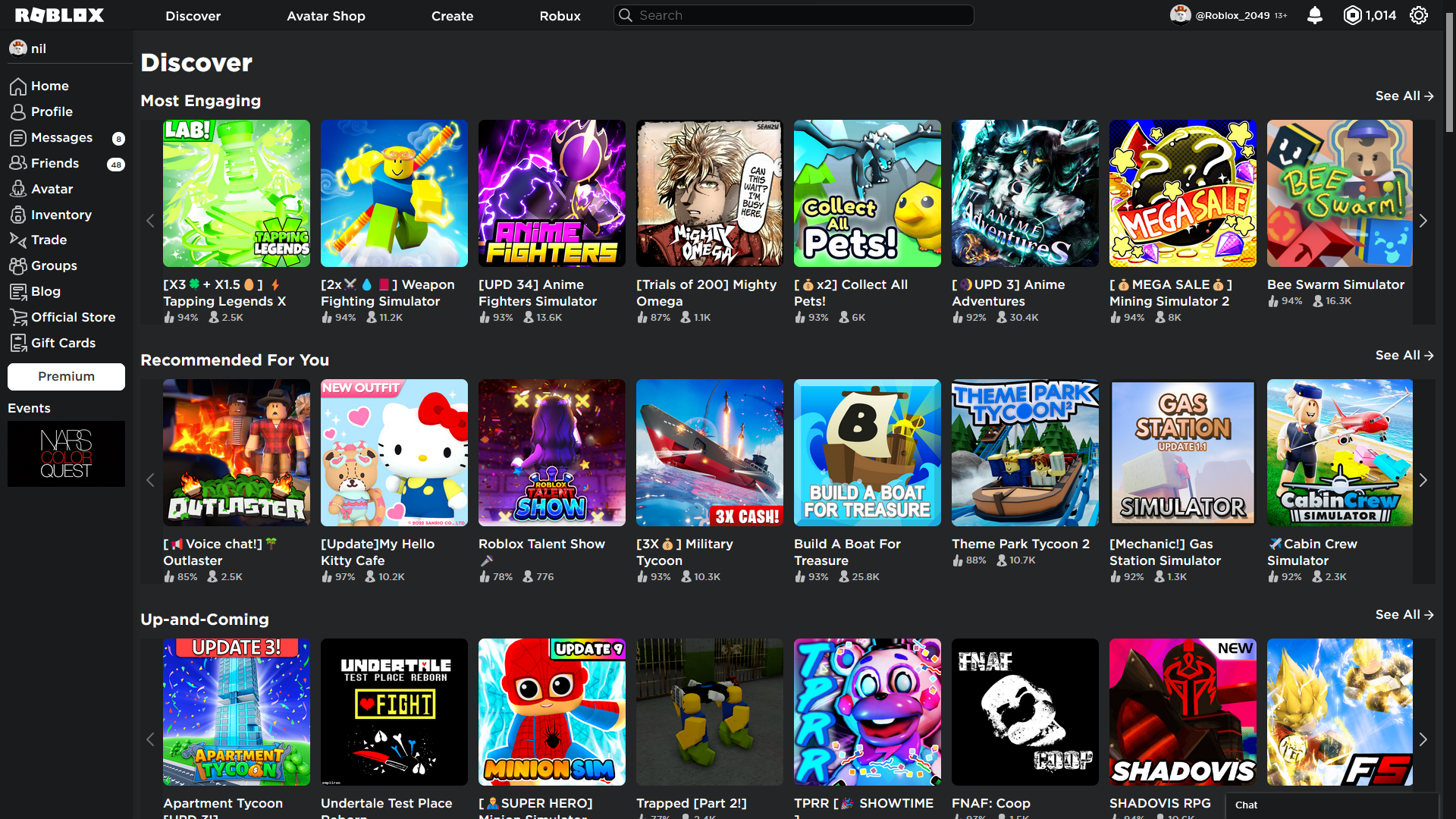Open the FNAF: Coop thumbnail
Viewport: 1456px width, 819px height.
tap(1025, 712)
